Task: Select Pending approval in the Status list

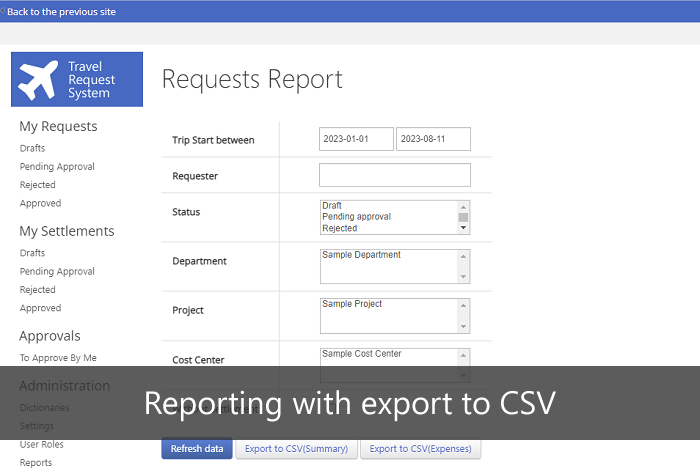Action: (x=356, y=217)
